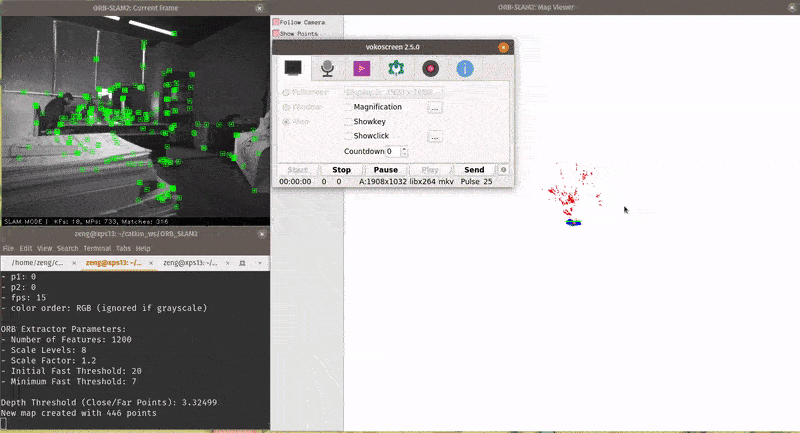
Task: Open the purple video player settings tab
Action: pos(361,68)
